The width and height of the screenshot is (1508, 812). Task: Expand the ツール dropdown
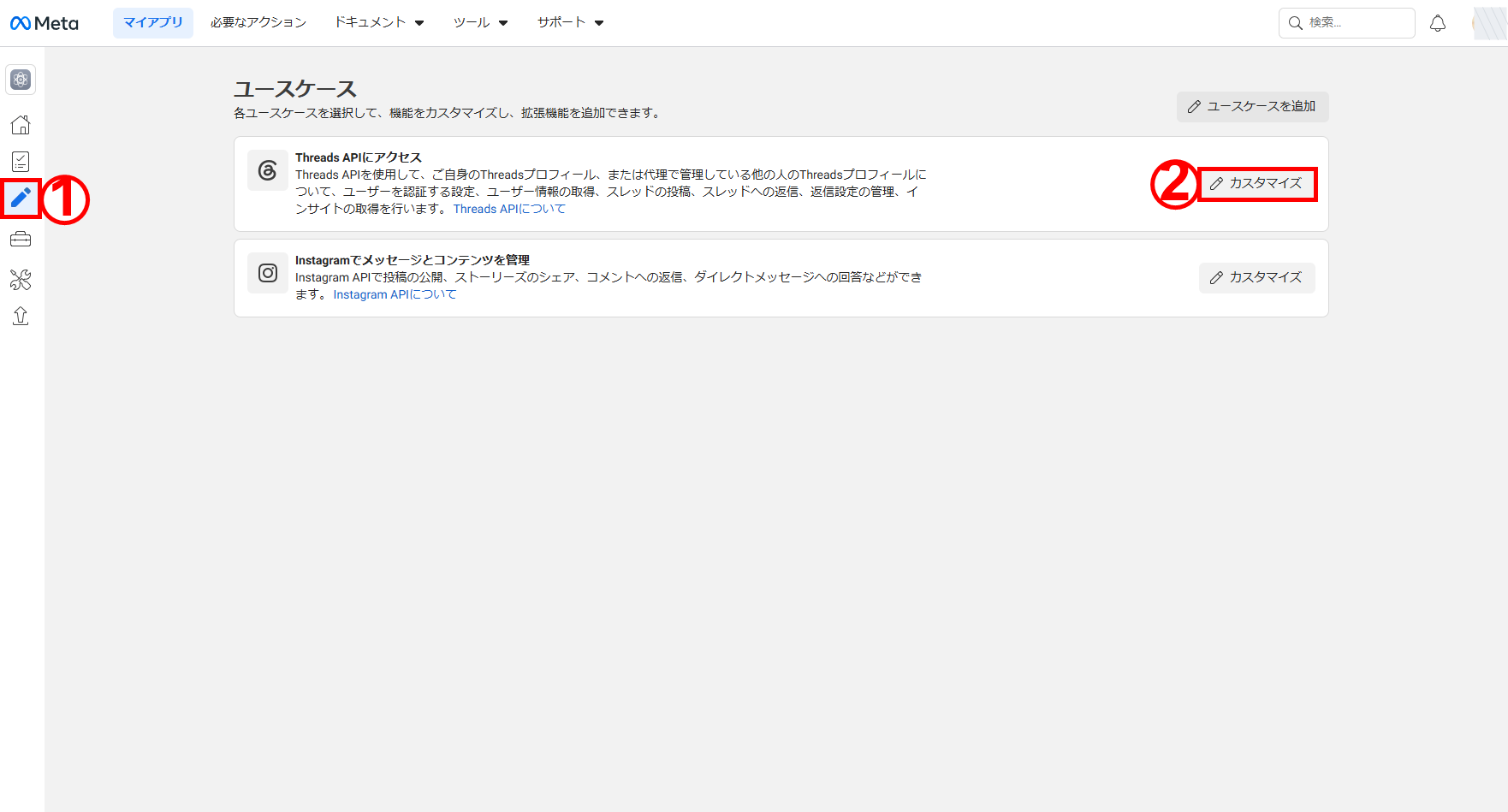[x=481, y=23]
